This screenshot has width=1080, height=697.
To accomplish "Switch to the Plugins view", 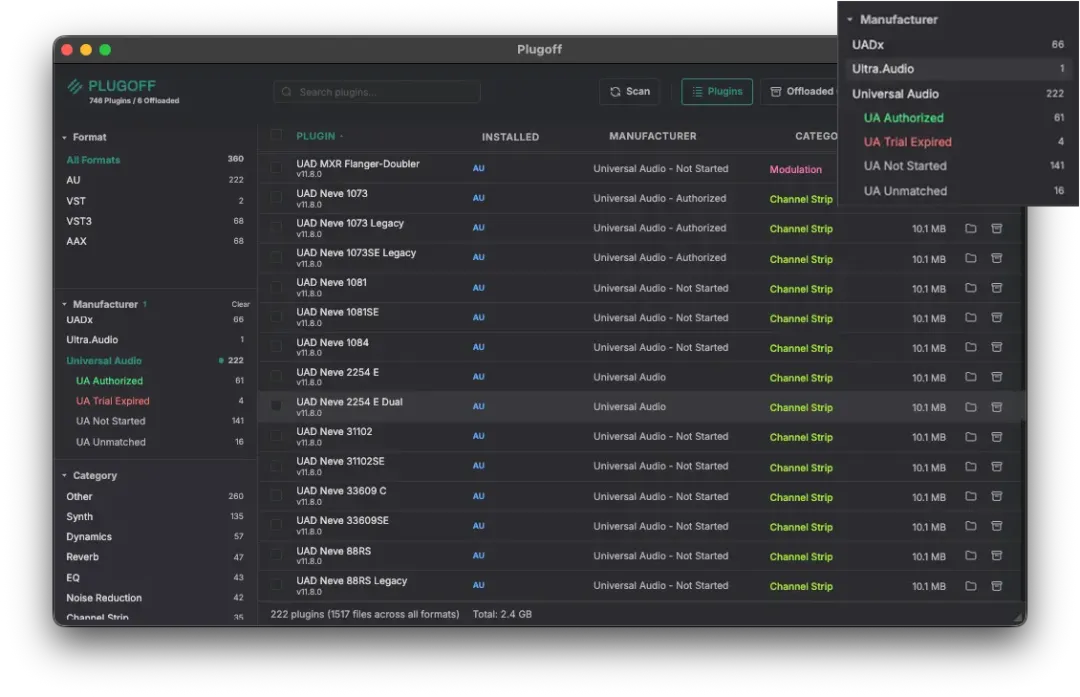I will 717,92.
